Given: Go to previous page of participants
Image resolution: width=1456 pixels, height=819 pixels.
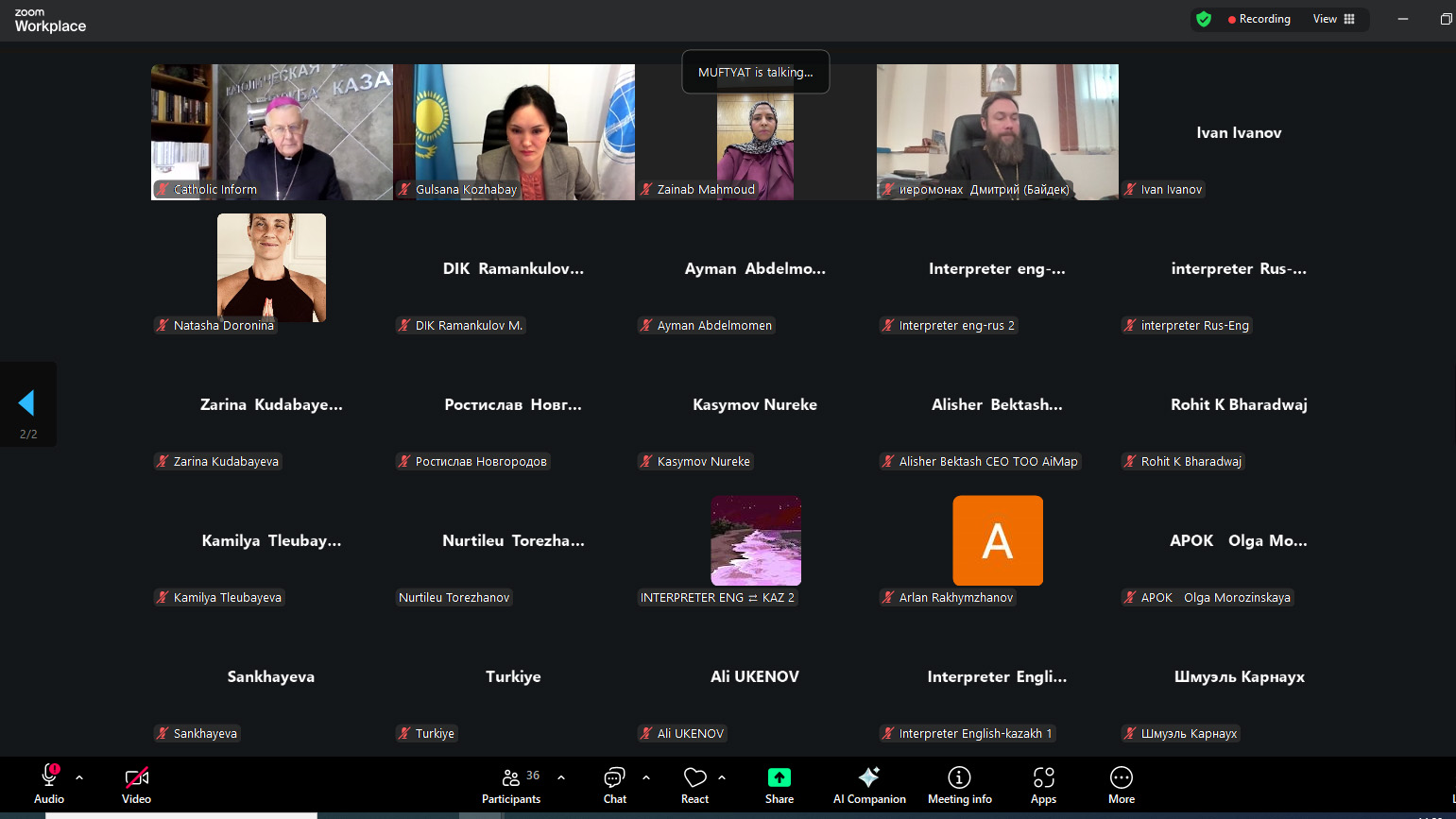Looking at the screenshot, I should tap(26, 403).
